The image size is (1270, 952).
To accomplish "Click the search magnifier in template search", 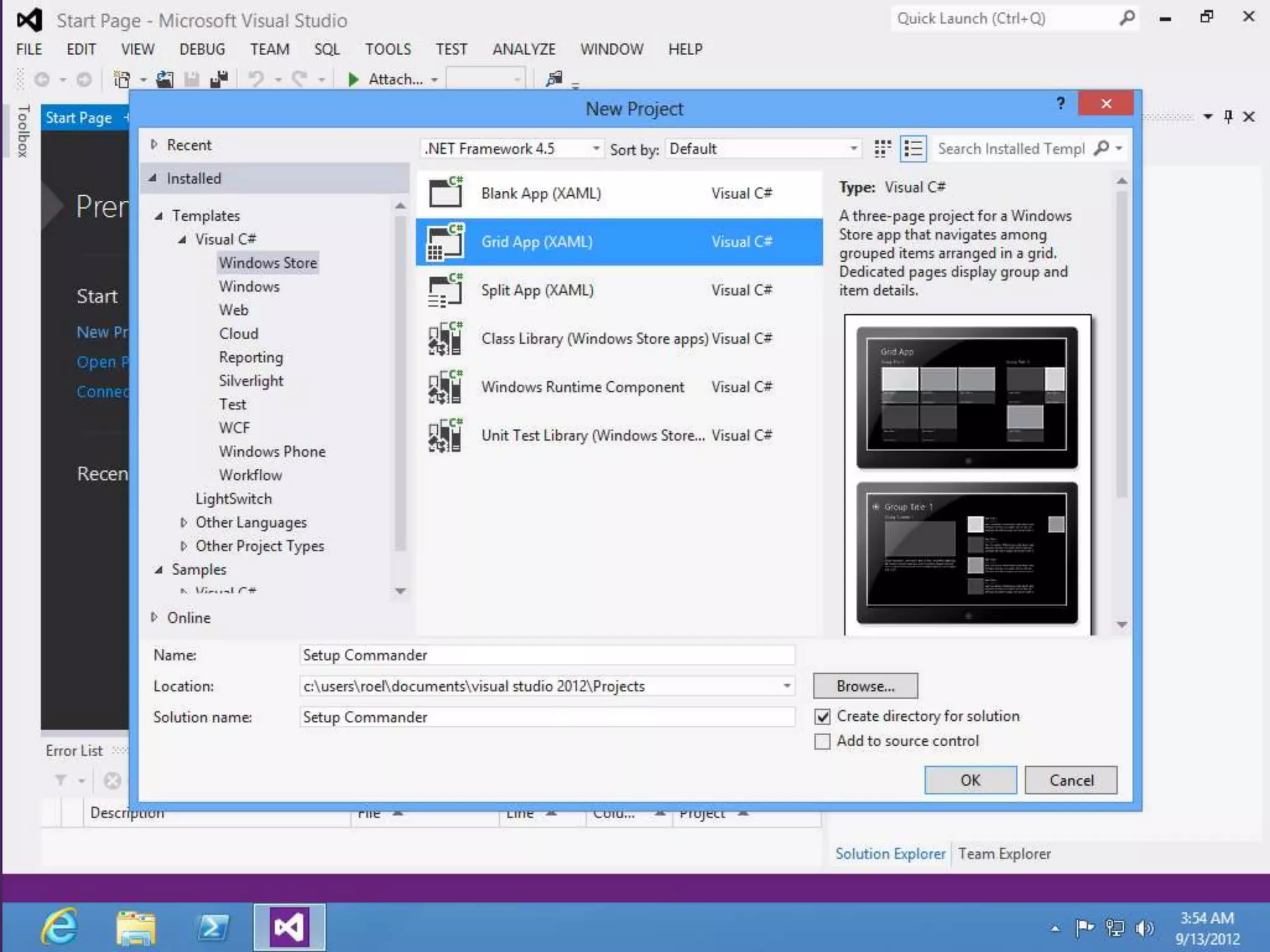I will coord(1101,149).
